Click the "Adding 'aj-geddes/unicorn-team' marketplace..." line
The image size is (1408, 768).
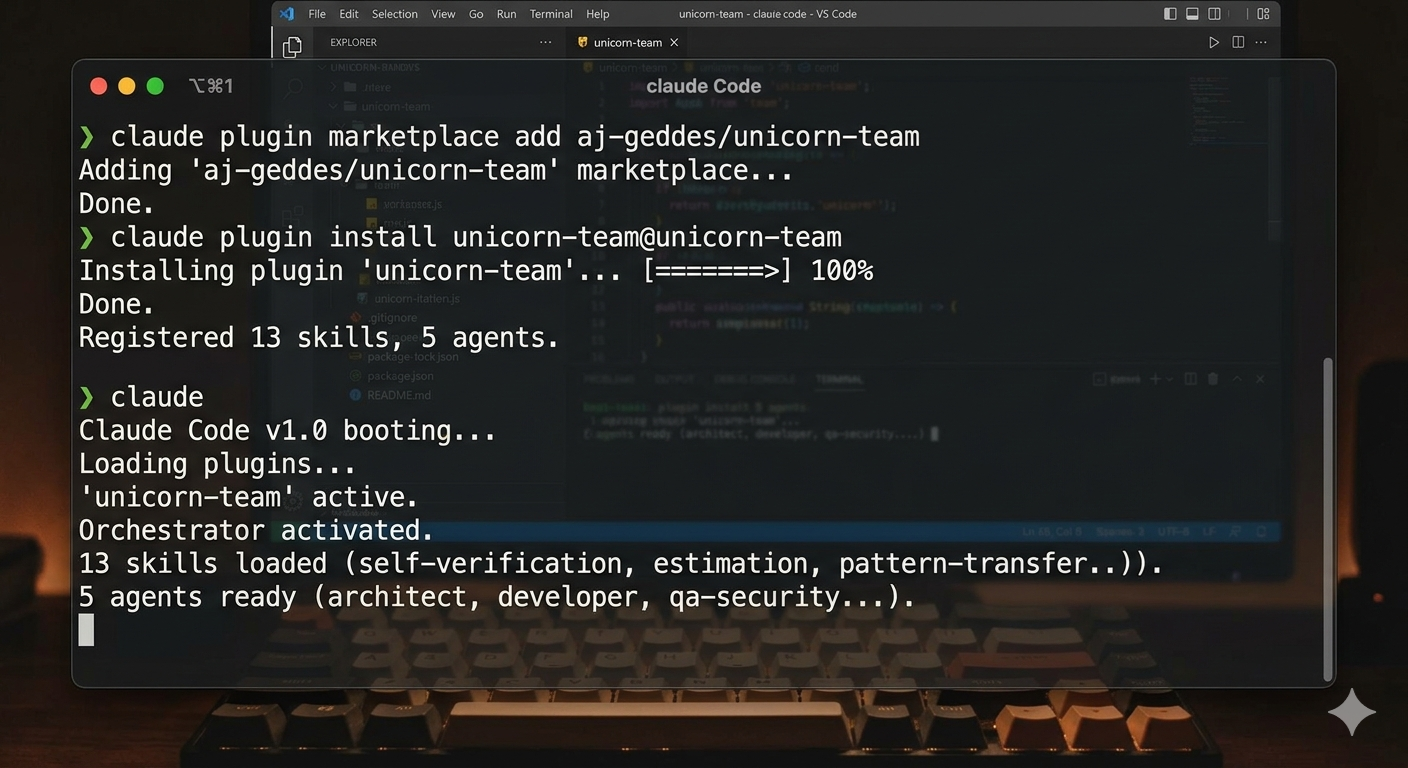[x=436, y=170]
